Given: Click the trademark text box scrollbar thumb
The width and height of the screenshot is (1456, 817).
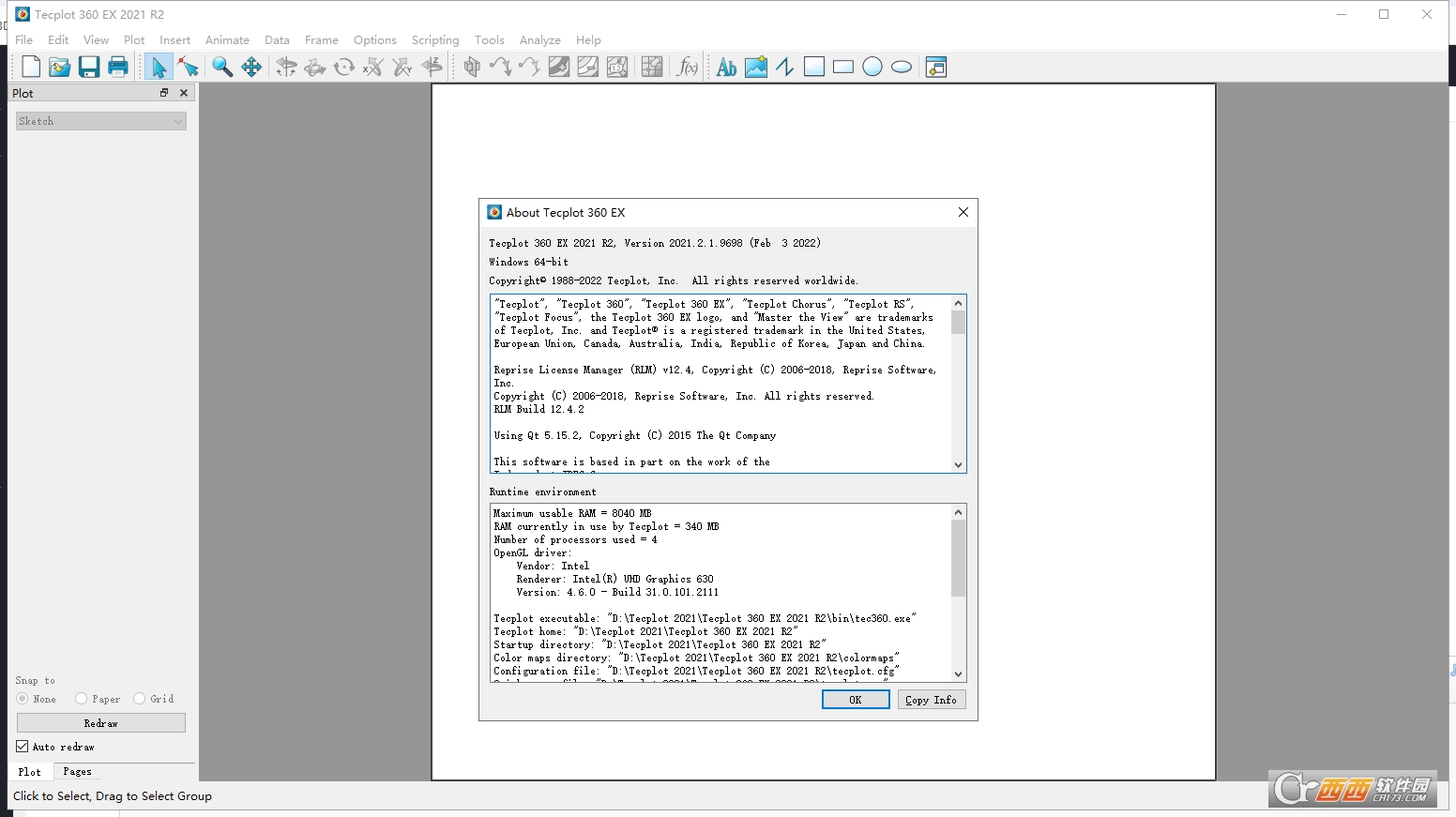Looking at the screenshot, I should pyautogui.click(x=958, y=322).
